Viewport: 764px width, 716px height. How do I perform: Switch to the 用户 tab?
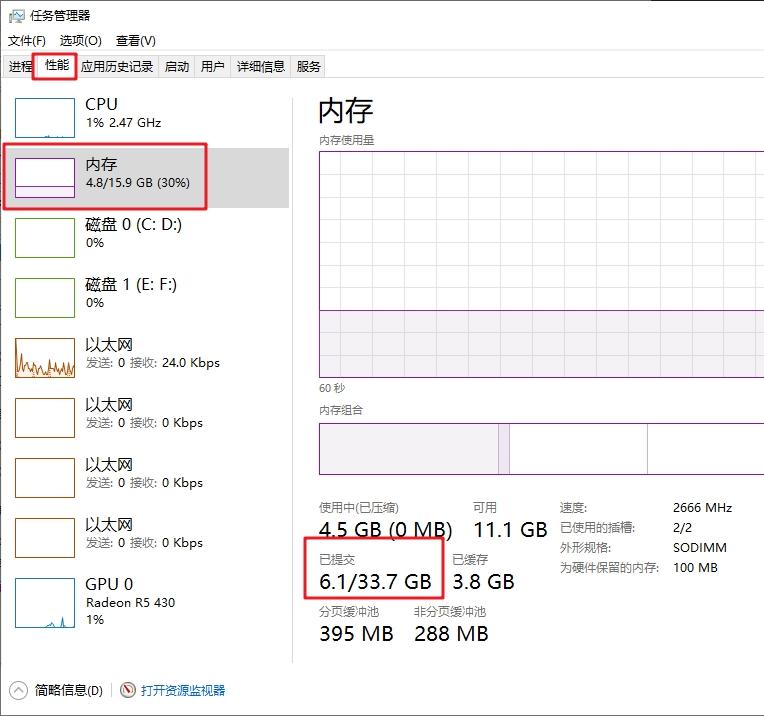coord(212,66)
